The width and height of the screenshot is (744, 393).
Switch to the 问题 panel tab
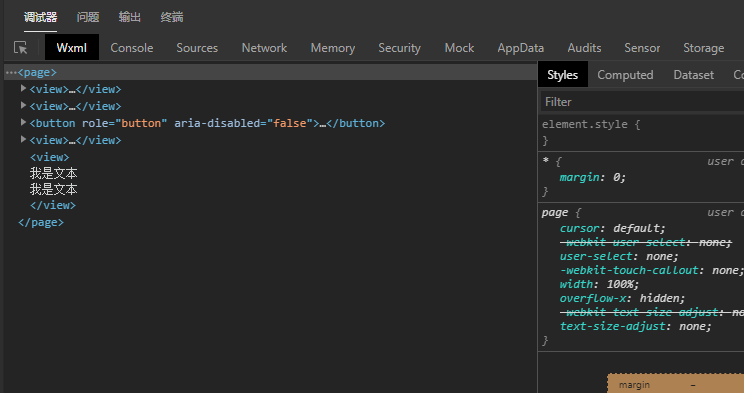click(88, 18)
